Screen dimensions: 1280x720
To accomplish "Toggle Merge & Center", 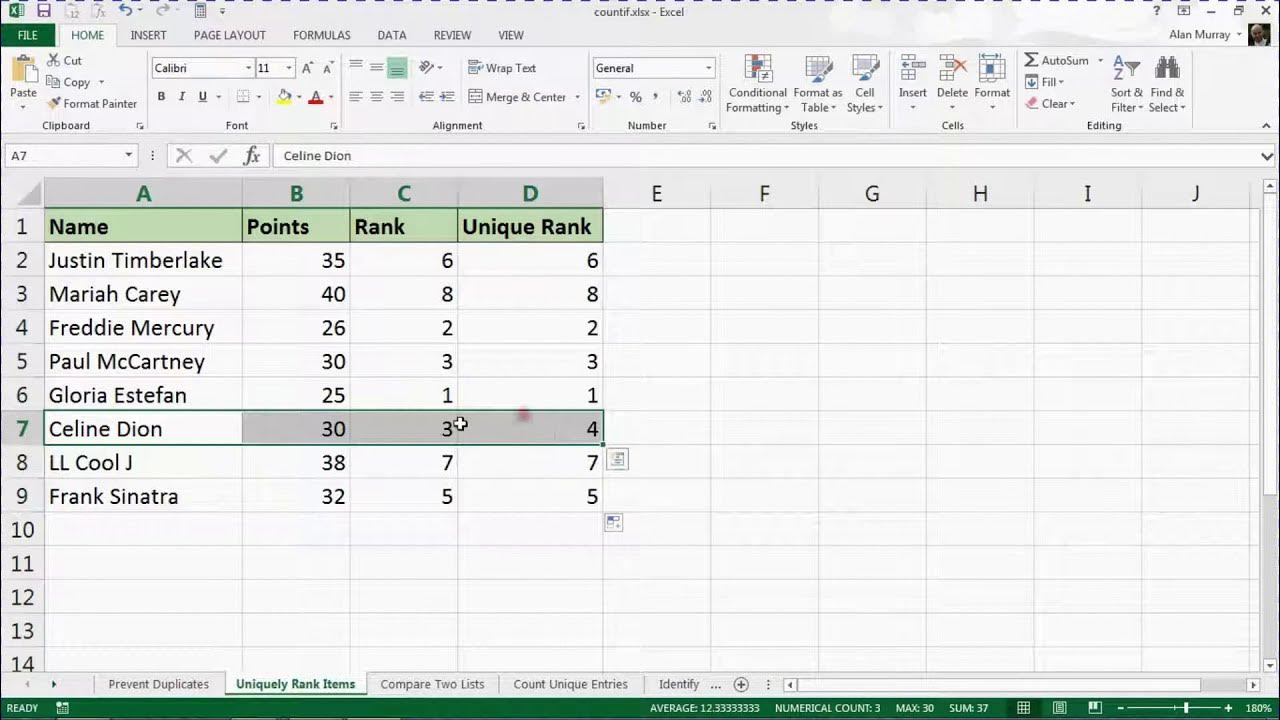I will click(517, 97).
